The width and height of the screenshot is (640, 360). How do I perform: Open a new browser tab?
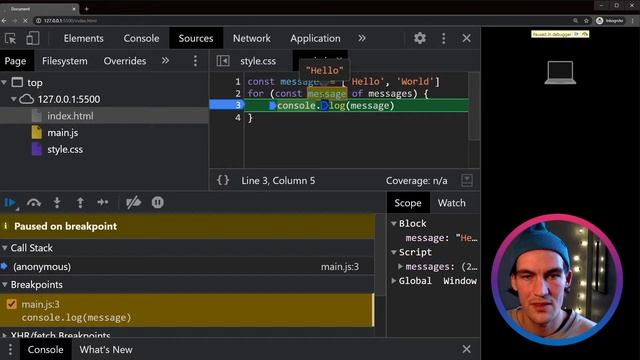tap(87, 9)
